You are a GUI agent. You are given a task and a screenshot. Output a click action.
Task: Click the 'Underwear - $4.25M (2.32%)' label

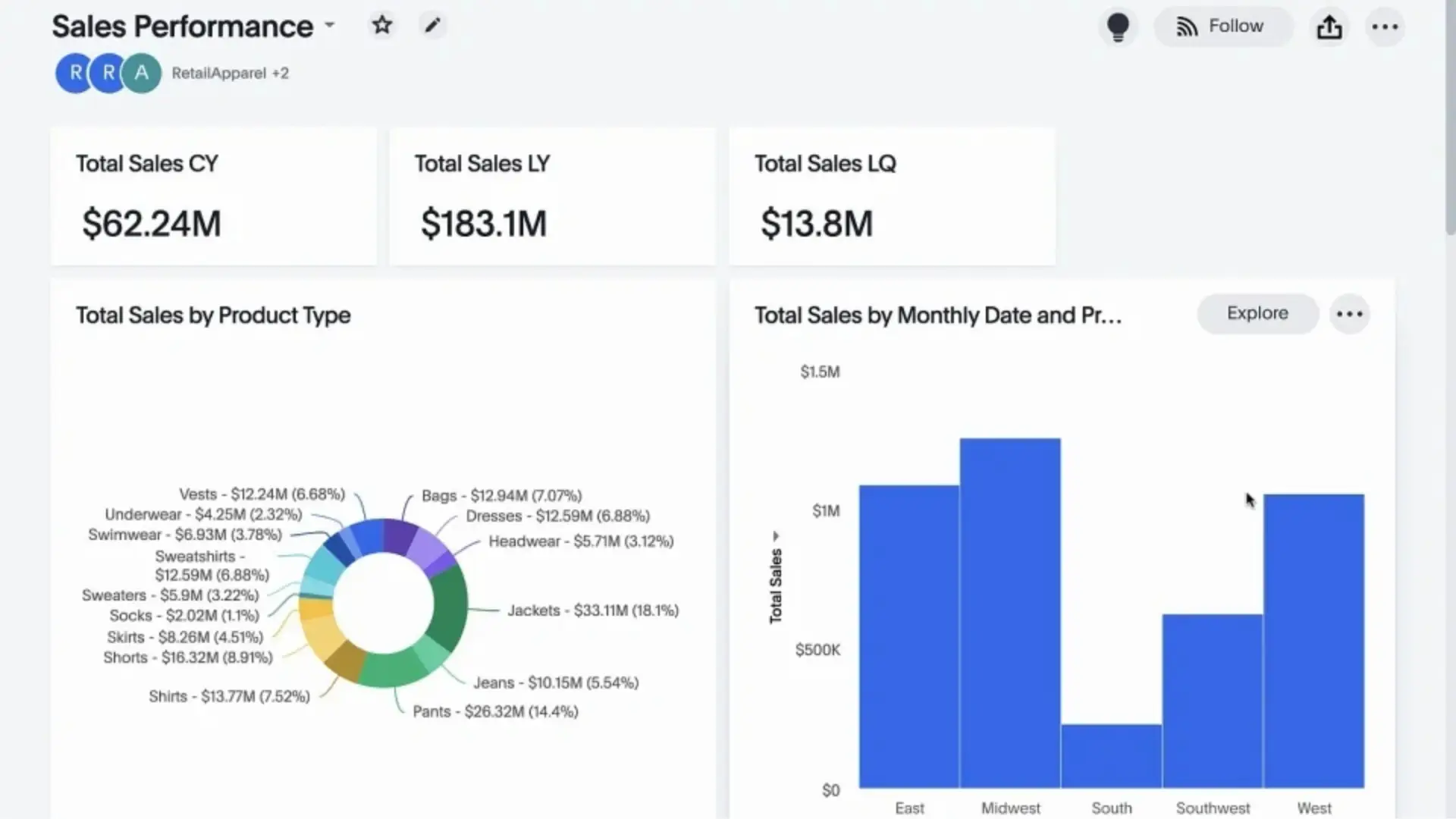pyautogui.click(x=203, y=514)
